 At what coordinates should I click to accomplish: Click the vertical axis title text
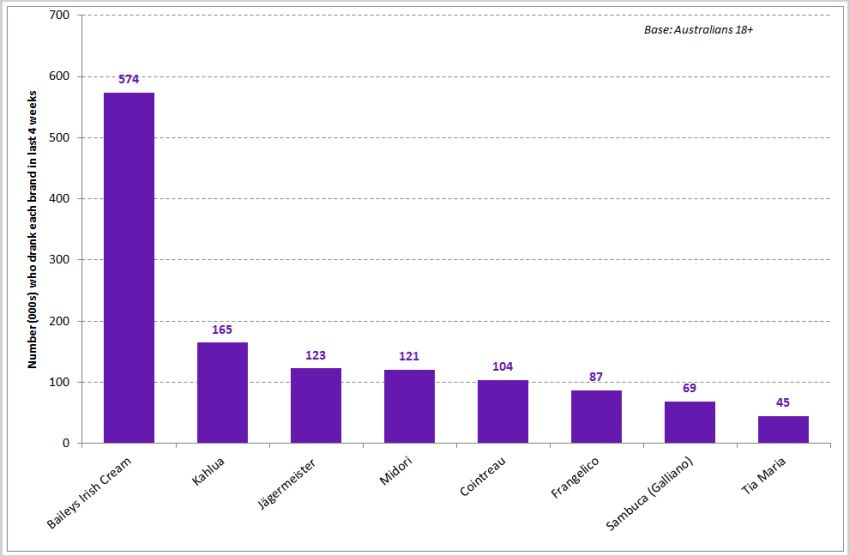[33, 230]
